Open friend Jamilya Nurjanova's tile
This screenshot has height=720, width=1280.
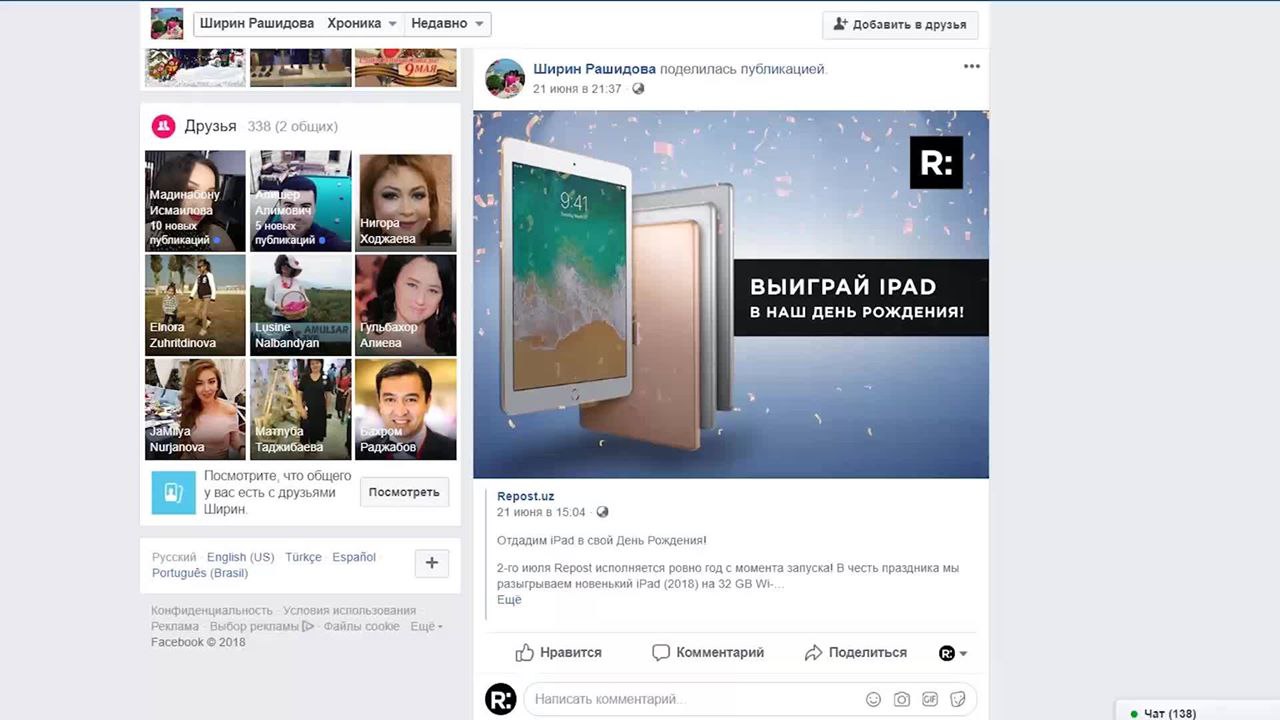point(195,409)
